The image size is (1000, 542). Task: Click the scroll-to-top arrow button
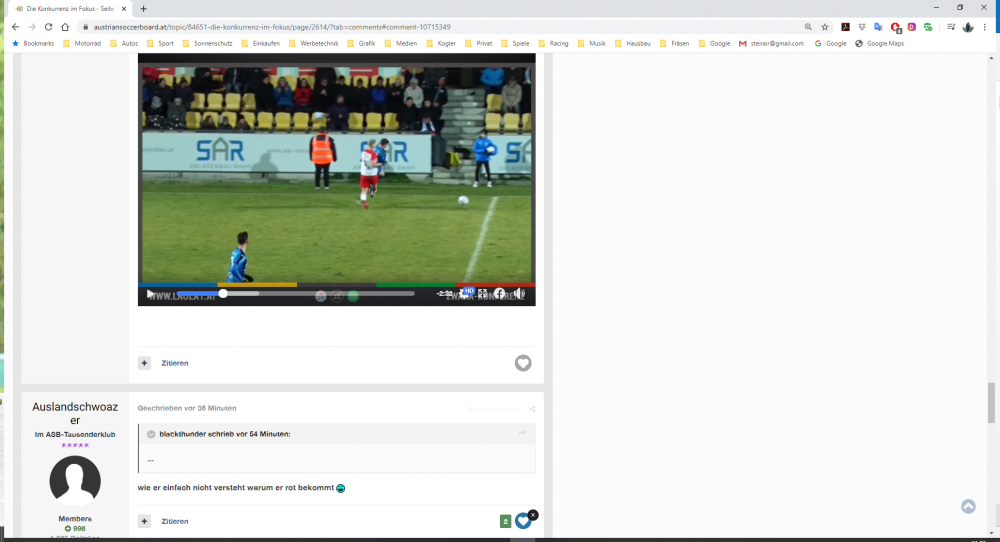[x=968, y=506]
